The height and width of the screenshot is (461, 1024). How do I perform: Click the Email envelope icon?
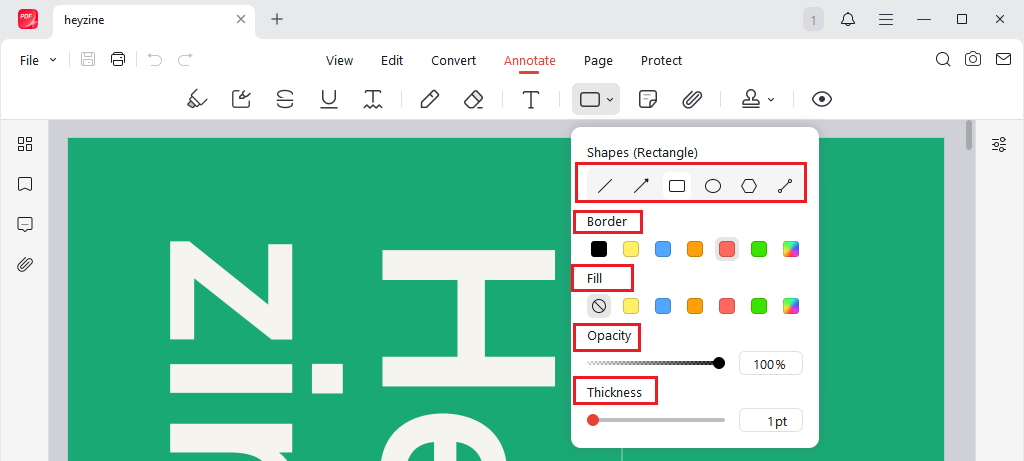[1003, 59]
